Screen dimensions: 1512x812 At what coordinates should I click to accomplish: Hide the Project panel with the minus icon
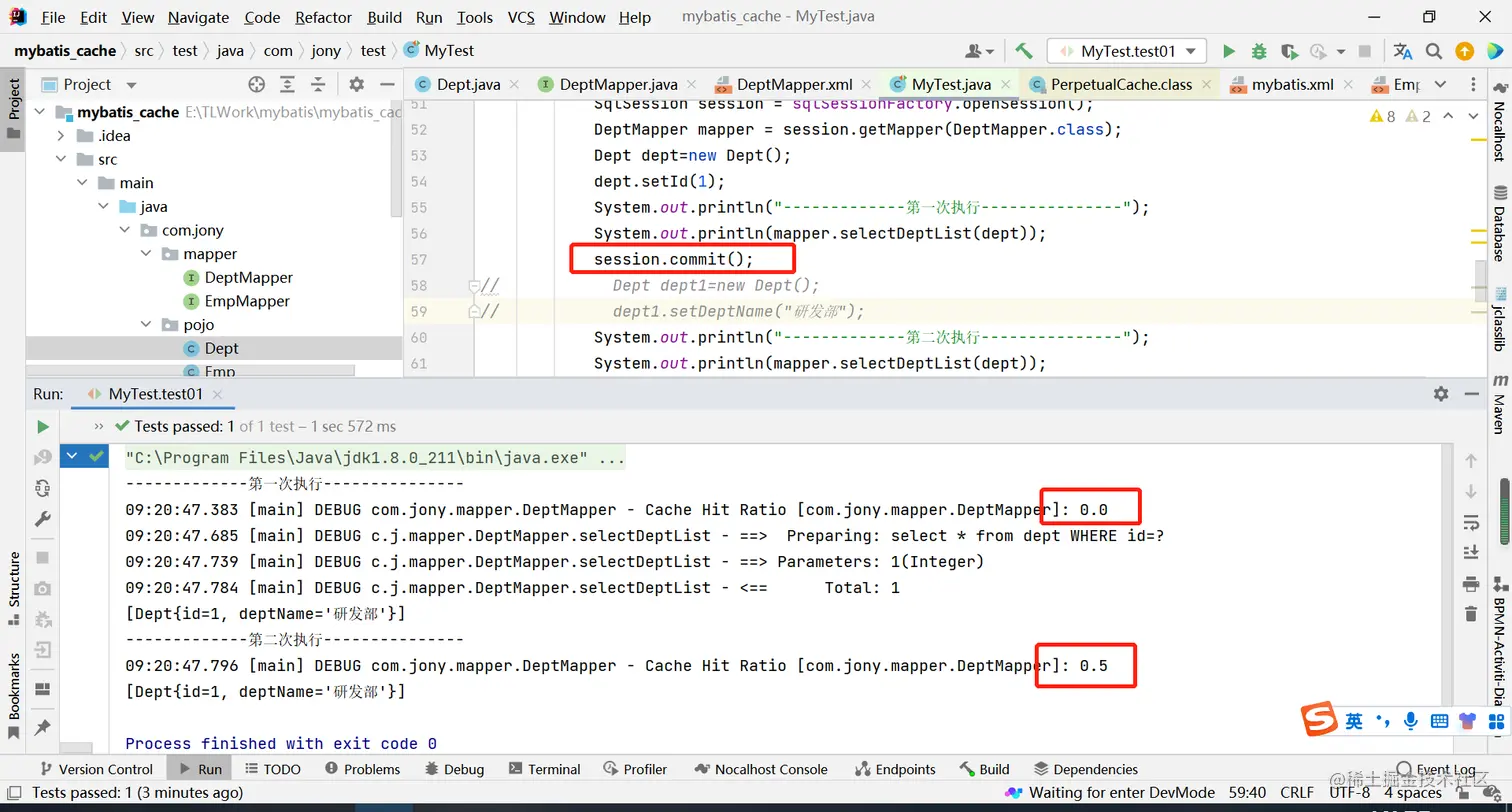pyautogui.click(x=386, y=84)
